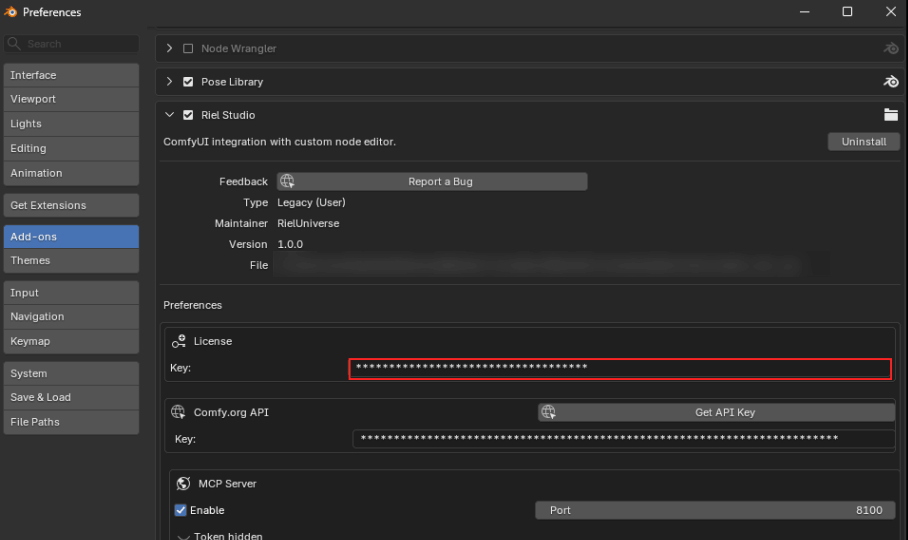Toggle the MCP Server Enable checkbox

[181, 510]
